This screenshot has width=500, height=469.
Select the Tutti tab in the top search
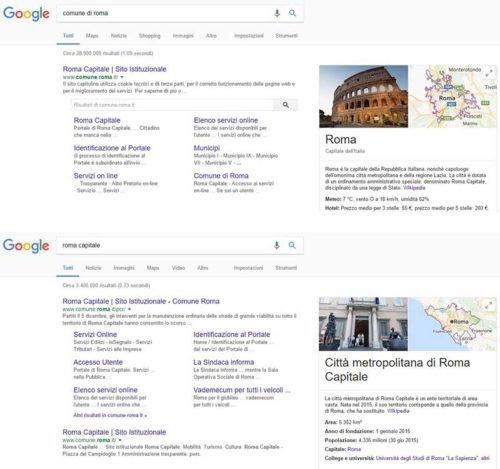[68, 36]
